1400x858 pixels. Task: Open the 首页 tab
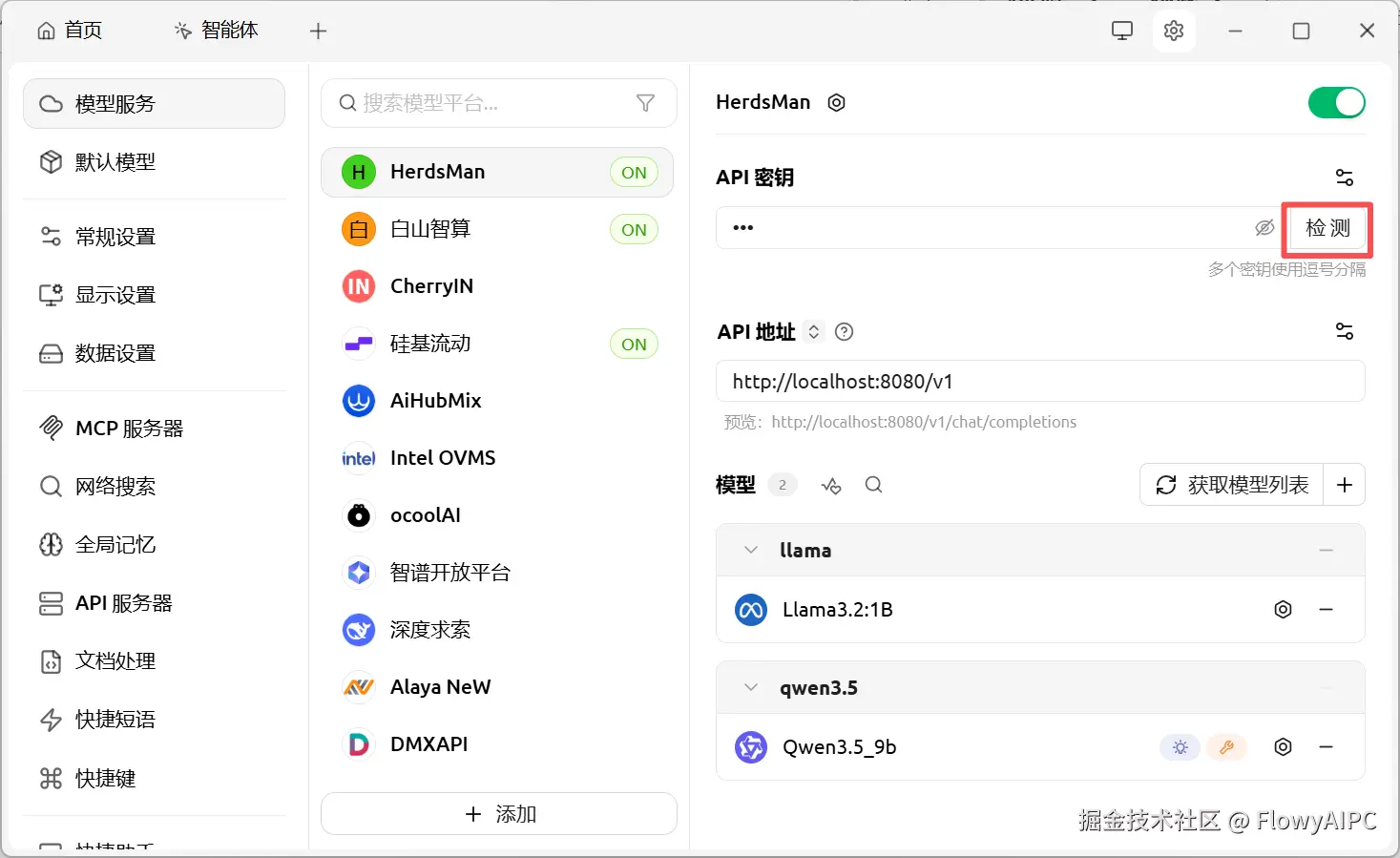70,31
